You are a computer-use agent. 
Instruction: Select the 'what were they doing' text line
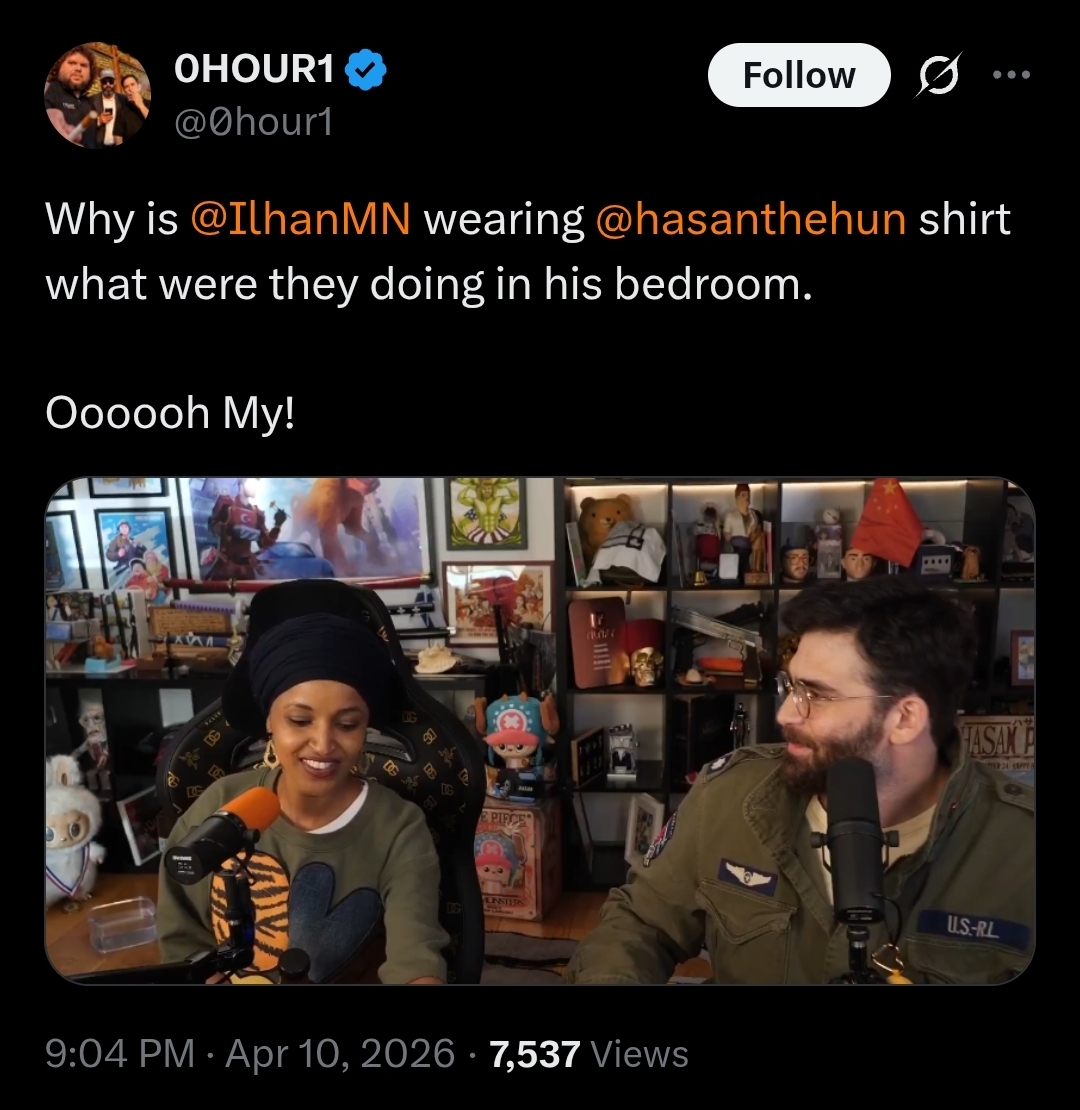[x=429, y=285]
